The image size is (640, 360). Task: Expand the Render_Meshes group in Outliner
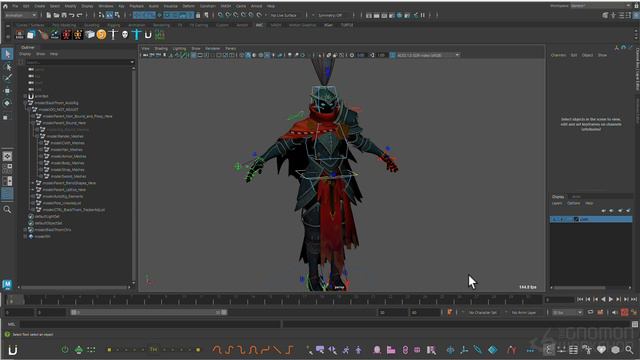click(x=37, y=136)
